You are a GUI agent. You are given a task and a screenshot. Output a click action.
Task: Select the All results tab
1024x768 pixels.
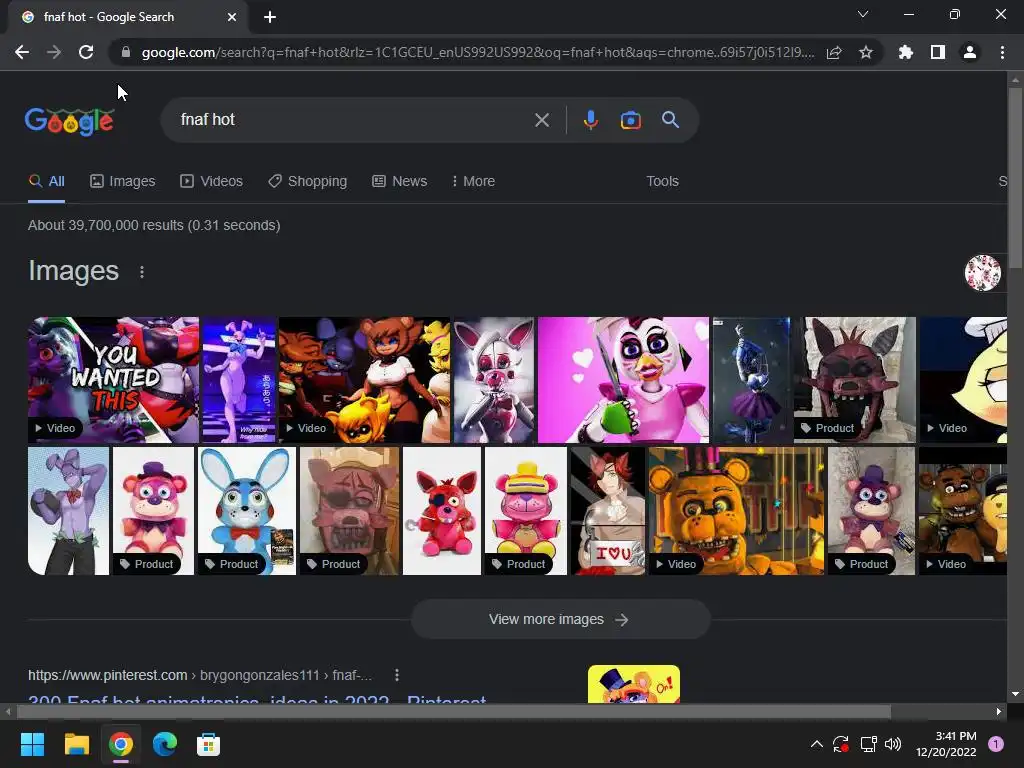click(46, 182)
